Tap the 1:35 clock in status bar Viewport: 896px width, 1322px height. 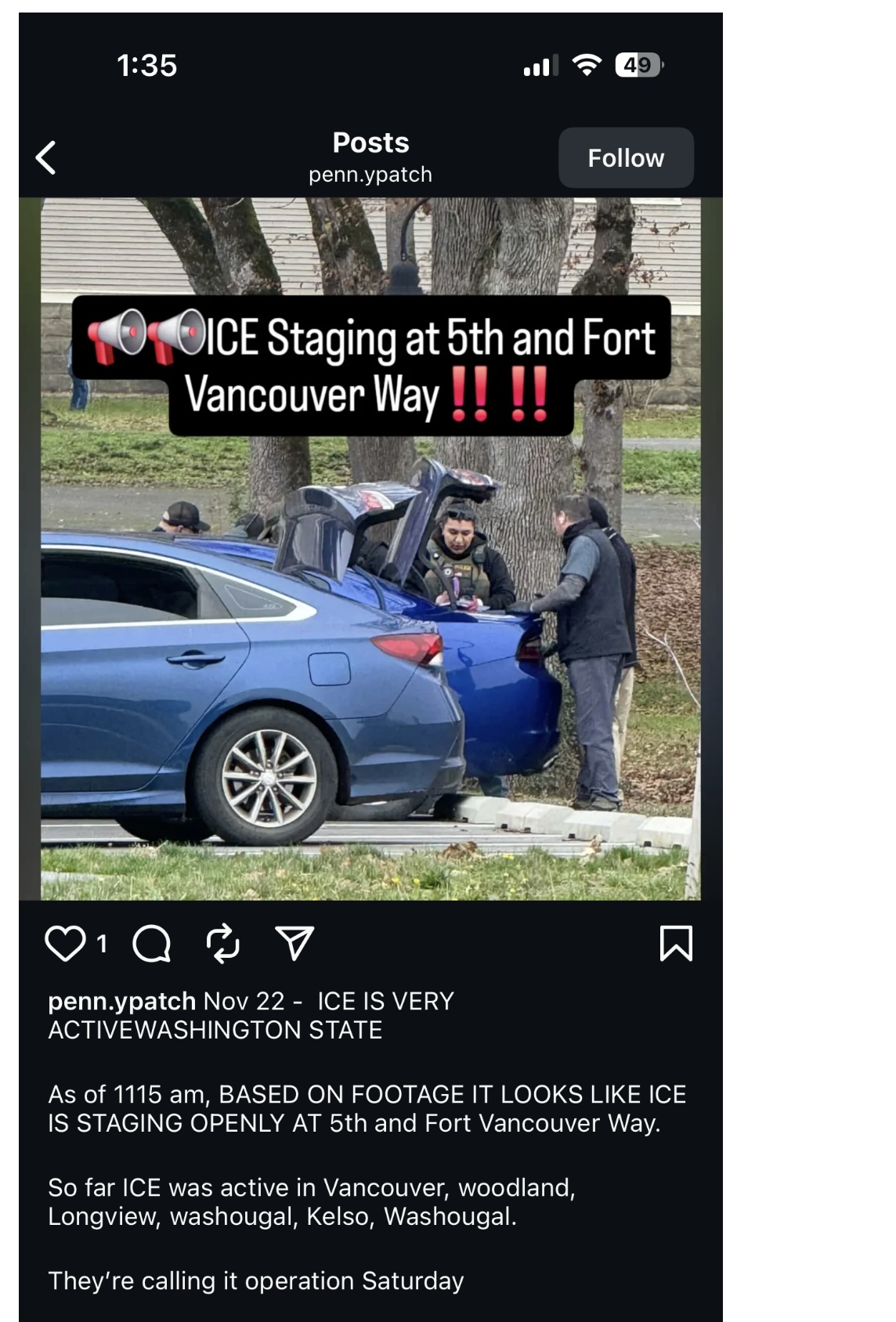point(147,65)
